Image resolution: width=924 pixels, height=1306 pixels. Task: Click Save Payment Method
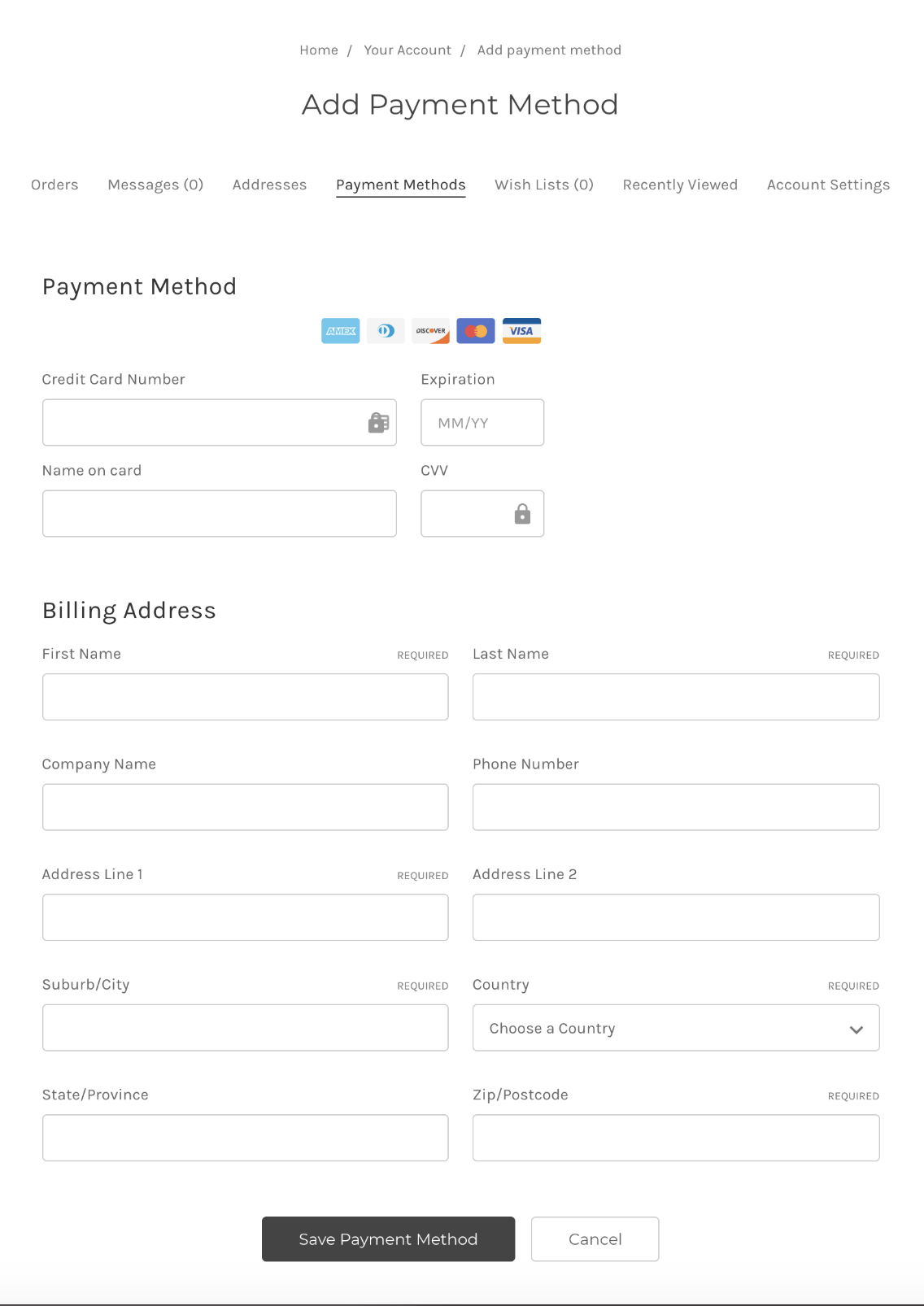(x=388, y=1239)
